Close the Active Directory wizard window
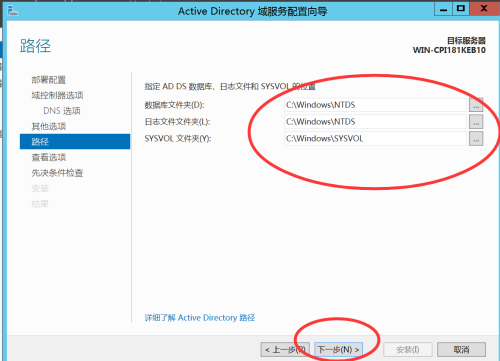The height and width of the screenshot is (361, 500). pyautogui.click(x=484, y=9)
